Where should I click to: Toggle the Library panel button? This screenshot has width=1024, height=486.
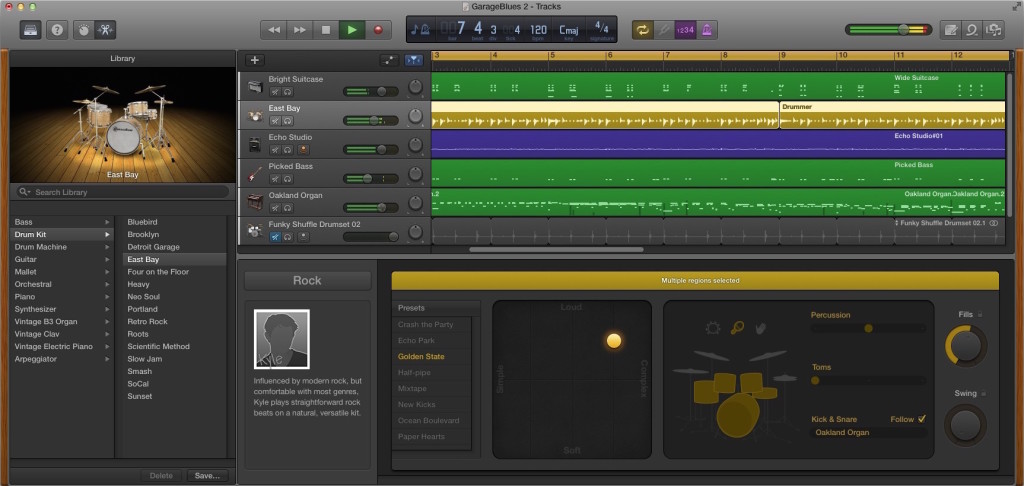tap(31, 29)
